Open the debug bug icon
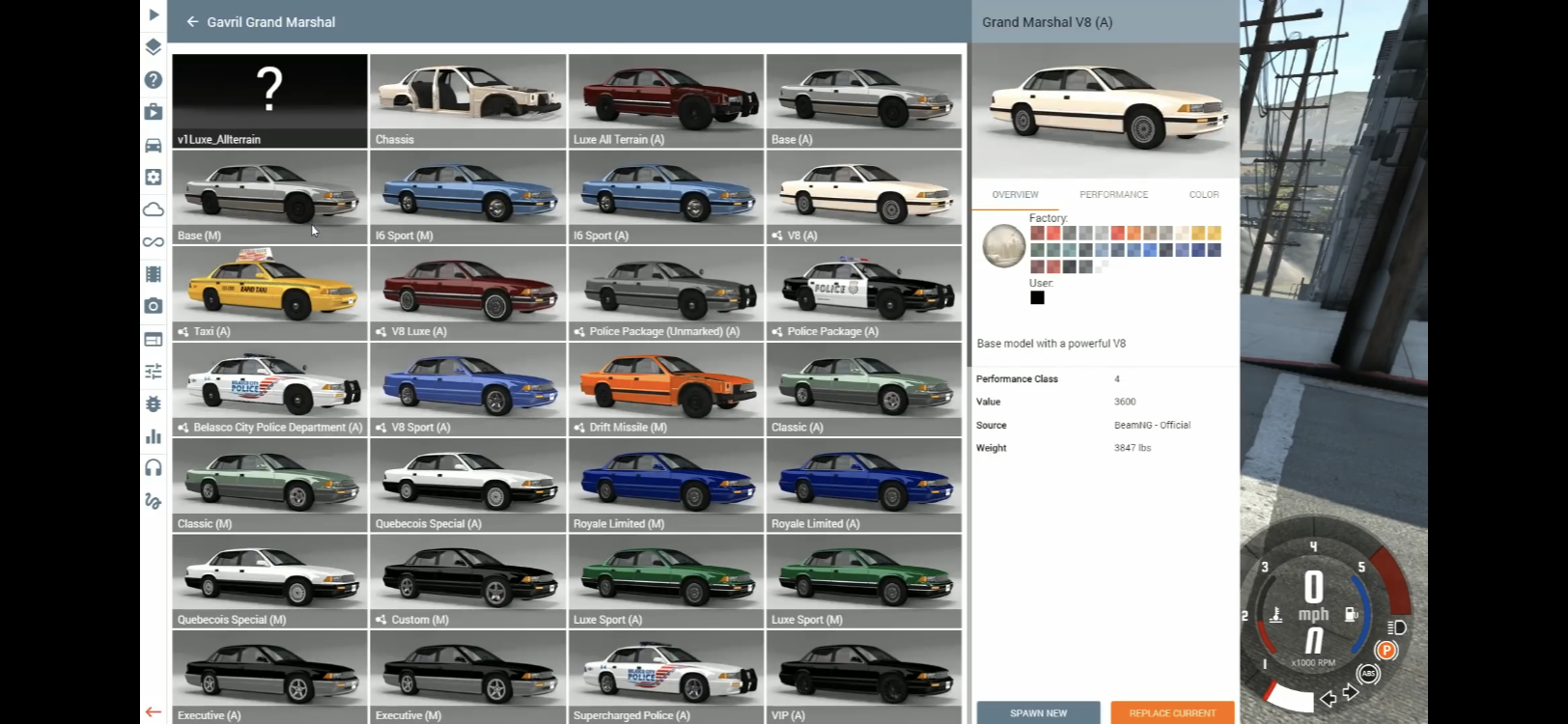This screenshot has height=724, width=1568. click(x=154, y=404)
